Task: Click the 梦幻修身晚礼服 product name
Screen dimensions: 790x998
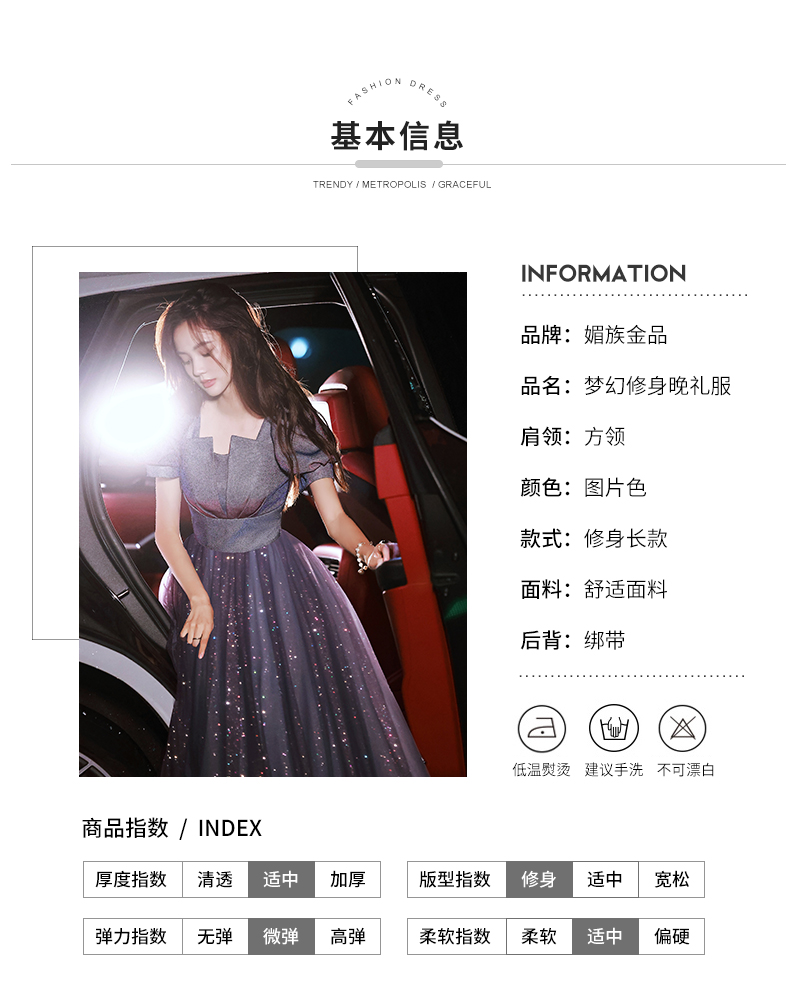Action: [658, 386]
